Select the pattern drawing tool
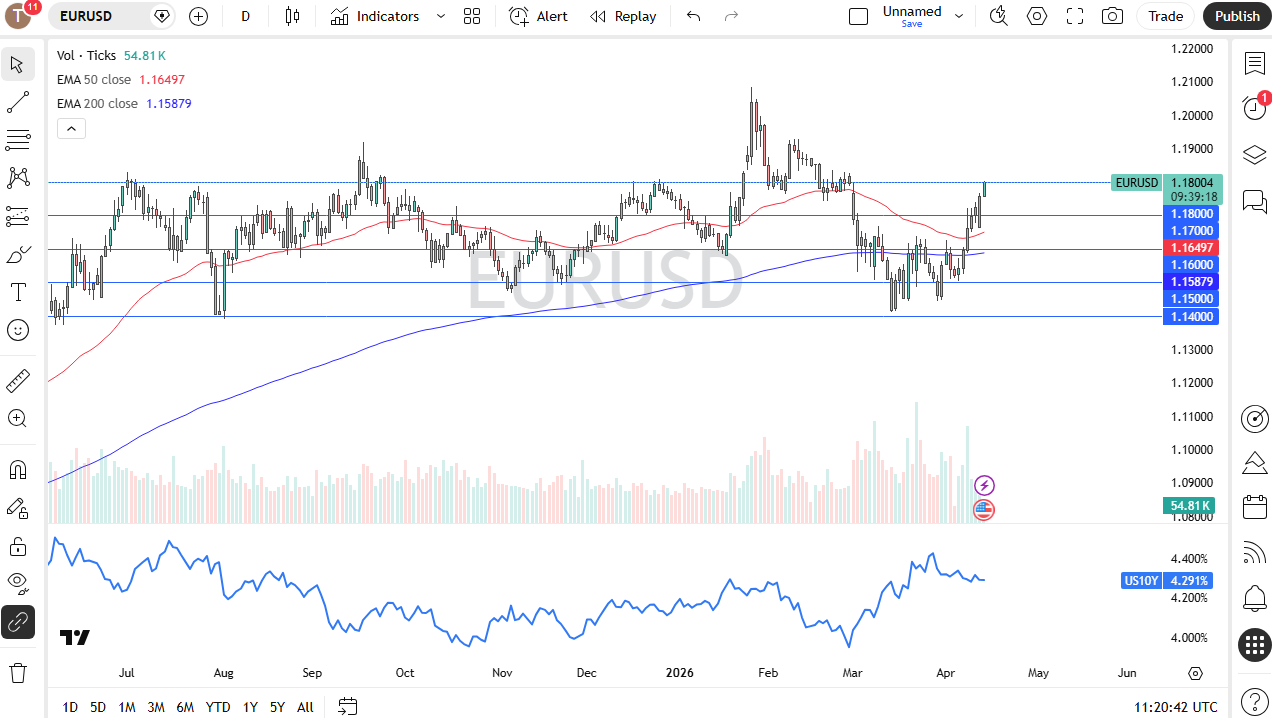 click(18, 178)
